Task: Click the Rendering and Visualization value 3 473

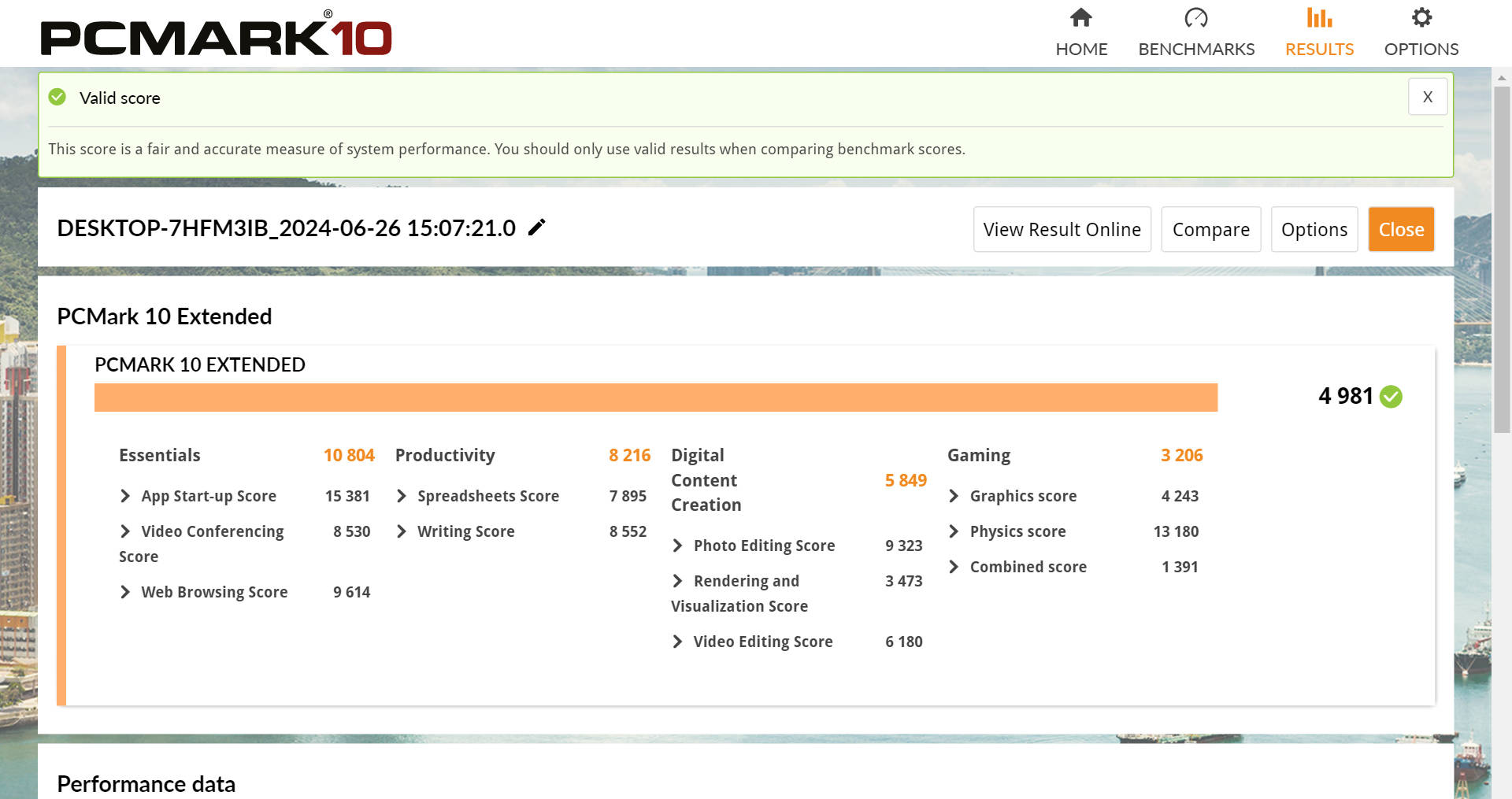Action: 903,581
